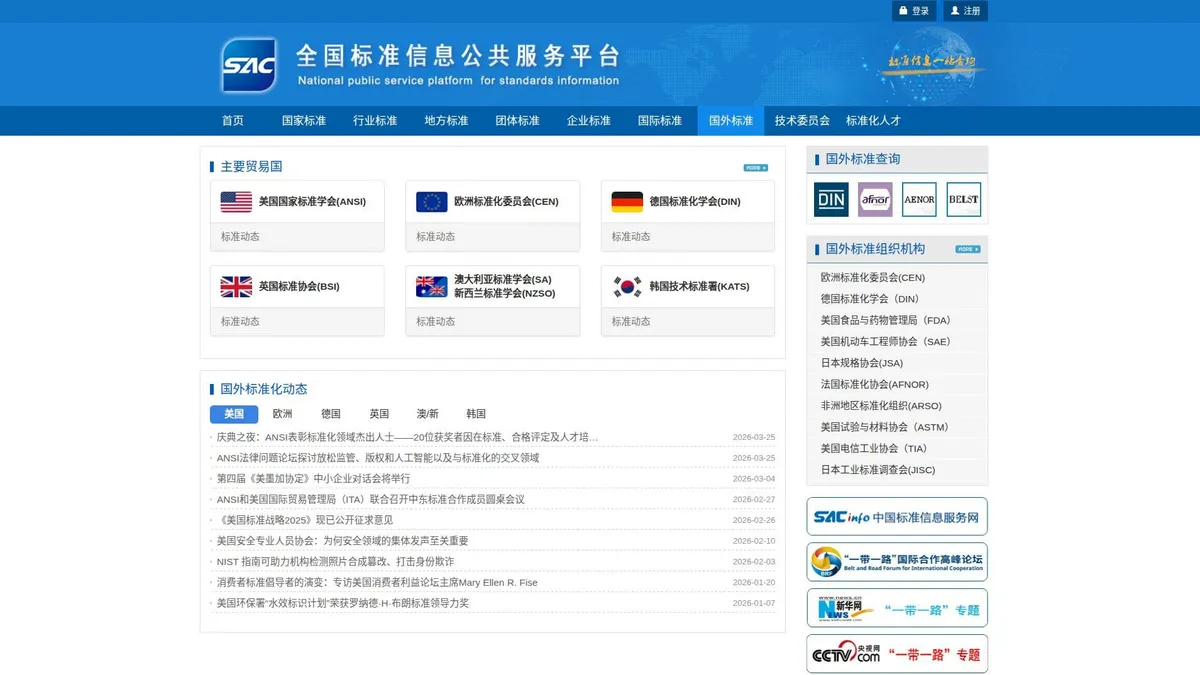
Task: Open 美国国家标准学会(ANSI) link
Action: 312,202
